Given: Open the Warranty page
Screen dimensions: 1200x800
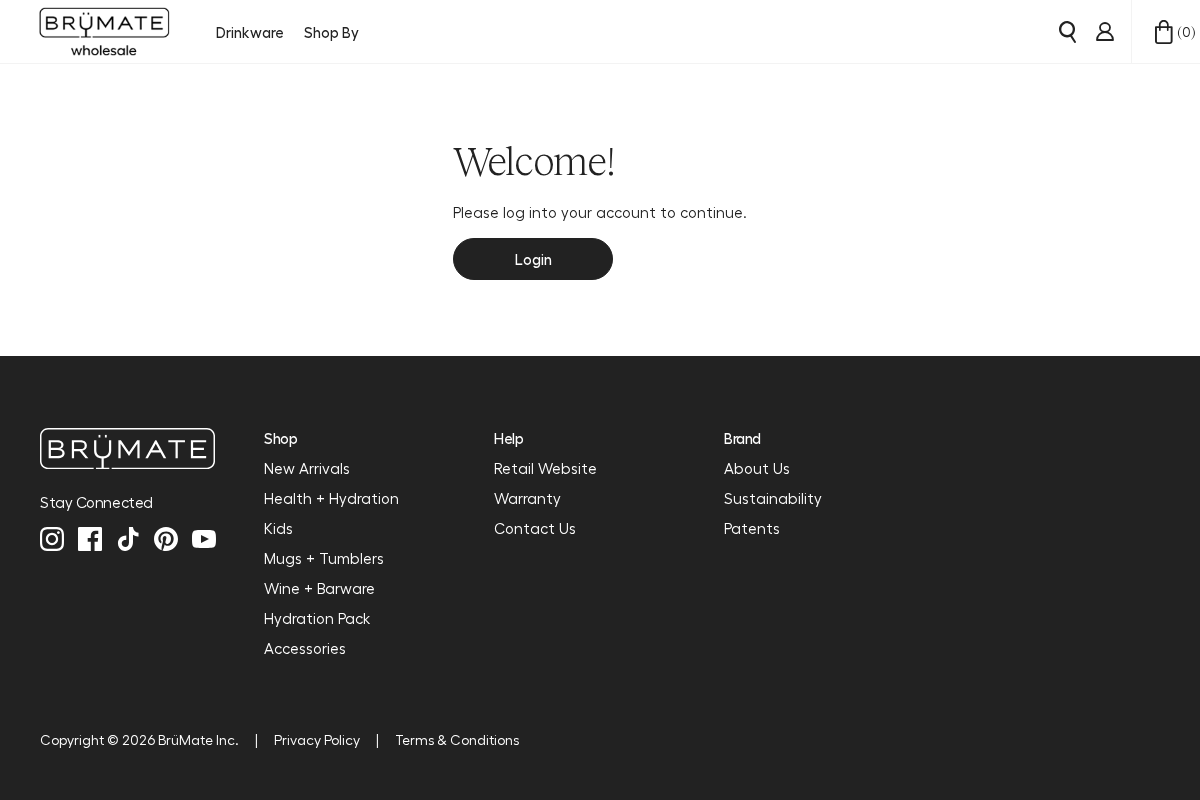Looking at the screenshot, I should [x=527, y=498].
